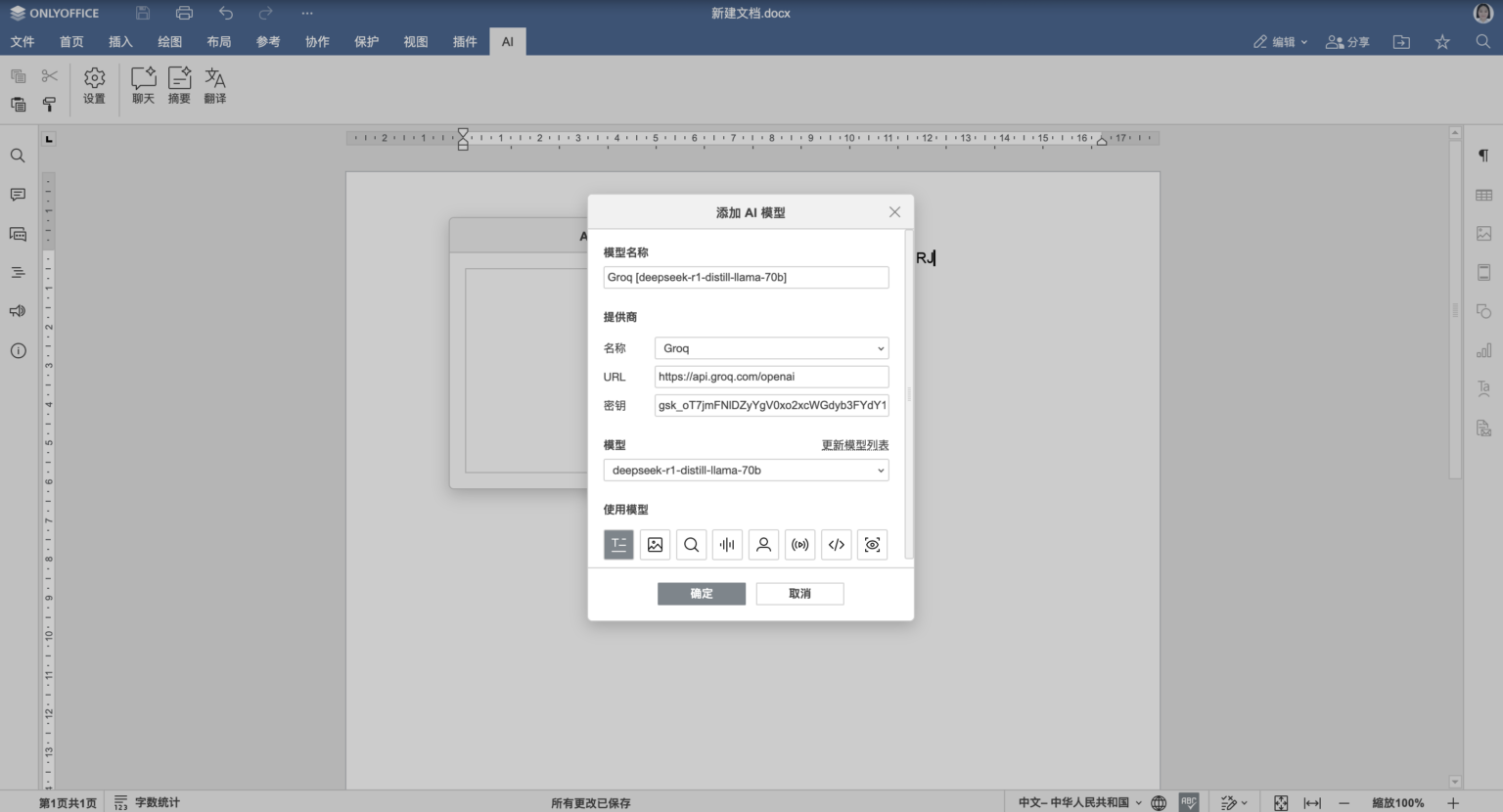Toggle the vision recognition capability

(x=872, y=544)
